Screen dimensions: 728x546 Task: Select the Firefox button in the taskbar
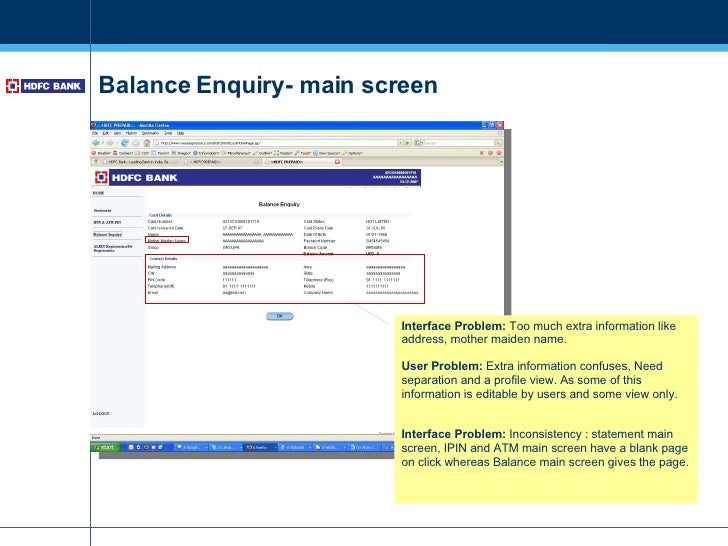[x=260, y=447]
